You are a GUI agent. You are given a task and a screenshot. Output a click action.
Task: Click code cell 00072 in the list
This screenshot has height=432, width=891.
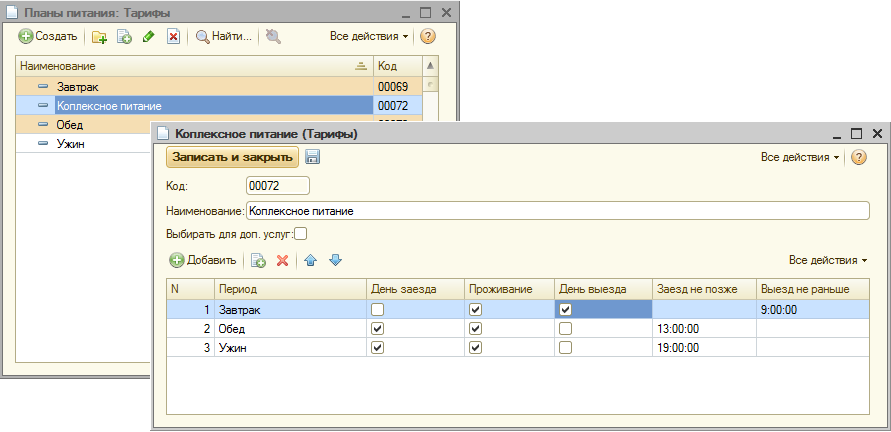coord(398,105)
